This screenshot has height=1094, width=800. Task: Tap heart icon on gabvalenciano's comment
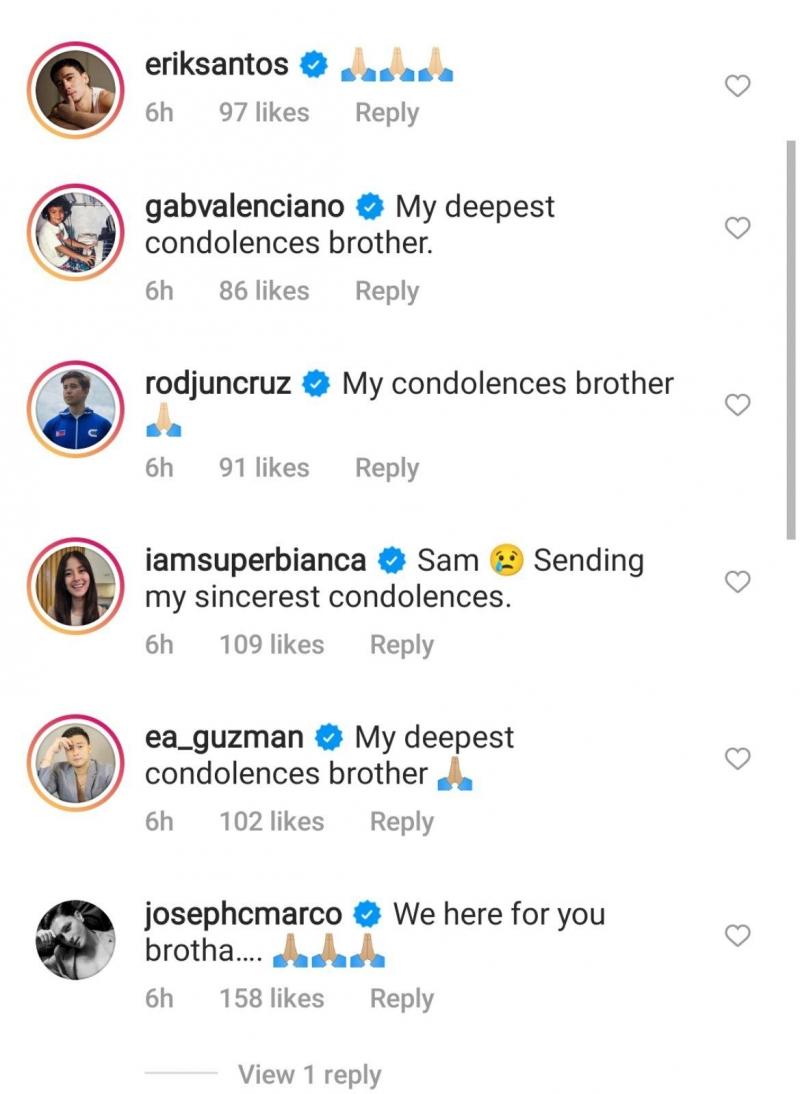click(x=737, y=229)
